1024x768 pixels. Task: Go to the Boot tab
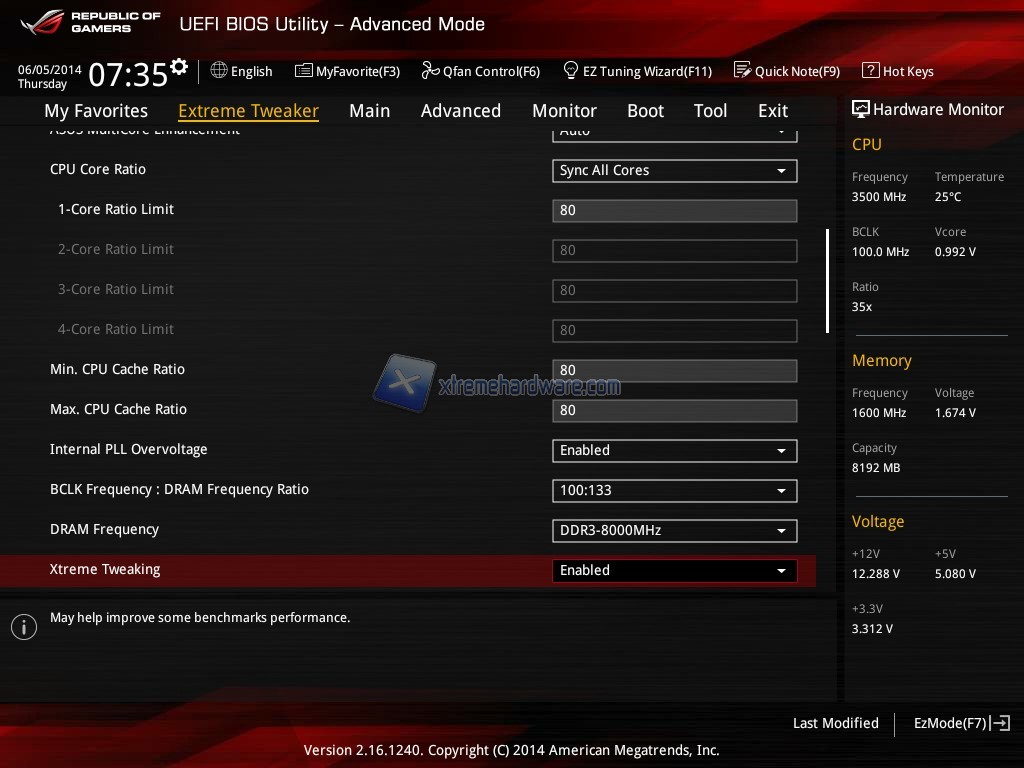click(x=645, y=111)
